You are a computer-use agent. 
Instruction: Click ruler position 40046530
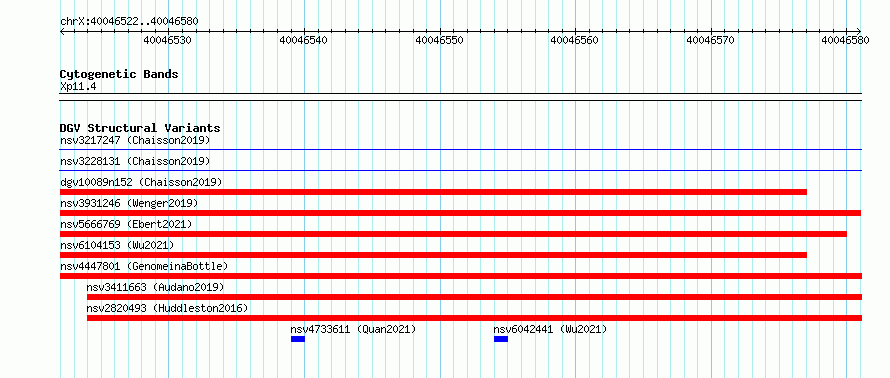pos(167,40)
